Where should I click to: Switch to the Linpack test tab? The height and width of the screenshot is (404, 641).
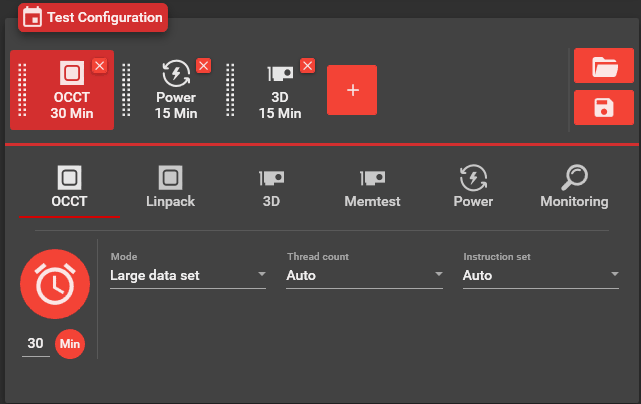coord(170,187)
